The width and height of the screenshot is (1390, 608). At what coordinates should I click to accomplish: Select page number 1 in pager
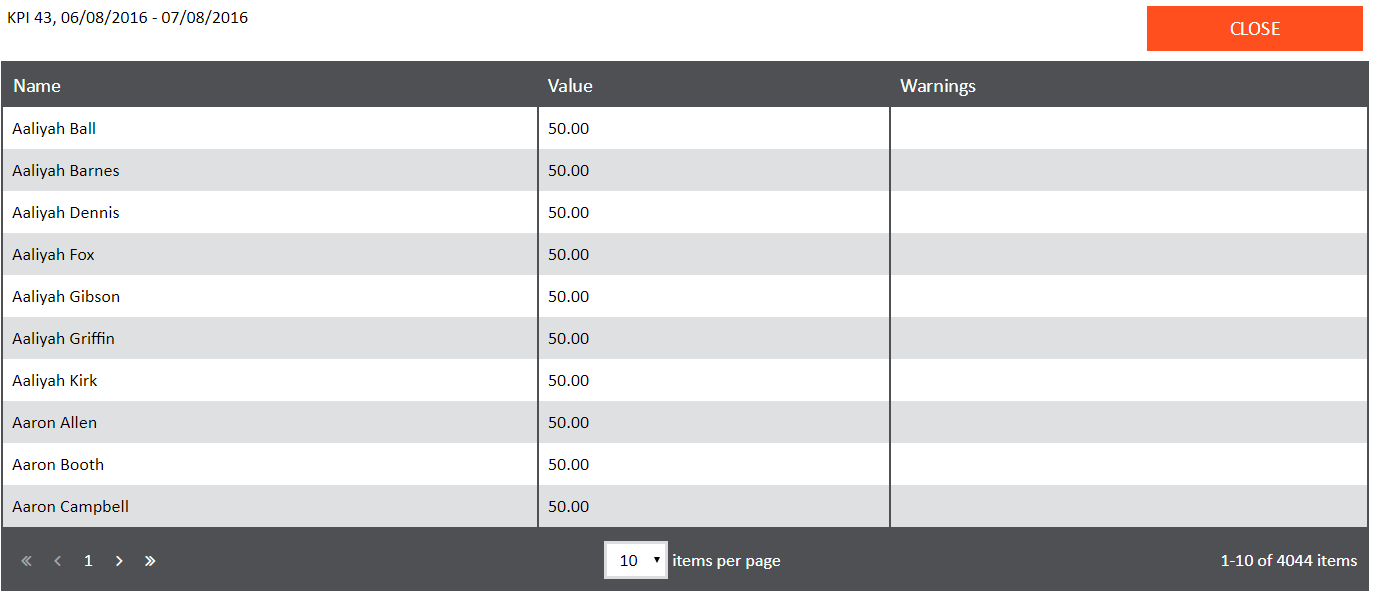[88, 561]
